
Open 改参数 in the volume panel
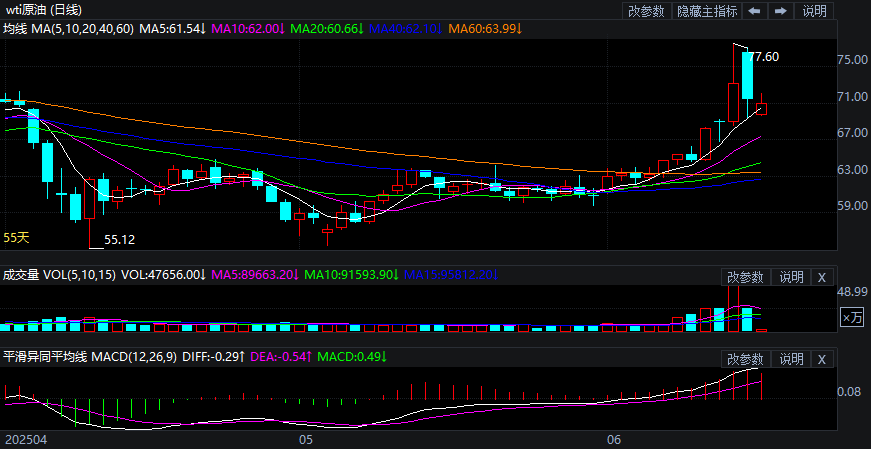745,277
